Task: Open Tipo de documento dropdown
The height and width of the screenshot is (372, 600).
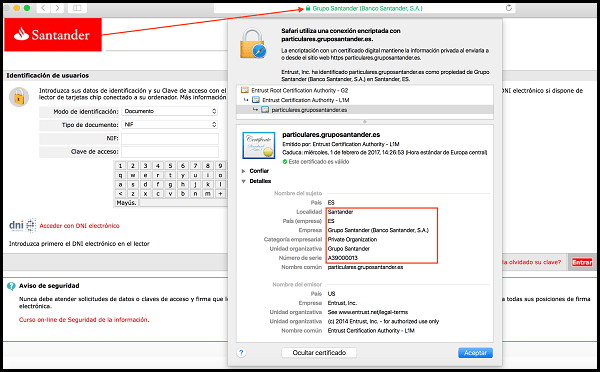Action: [170, 125]
